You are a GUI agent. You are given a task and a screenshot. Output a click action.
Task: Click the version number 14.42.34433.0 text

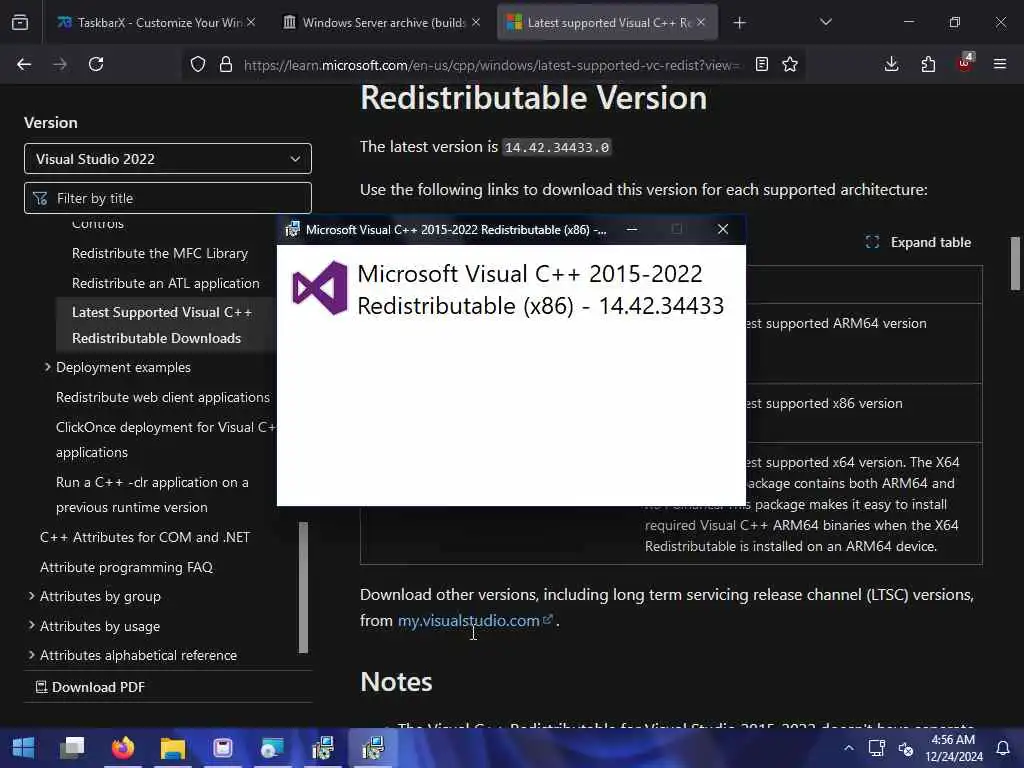557,148
